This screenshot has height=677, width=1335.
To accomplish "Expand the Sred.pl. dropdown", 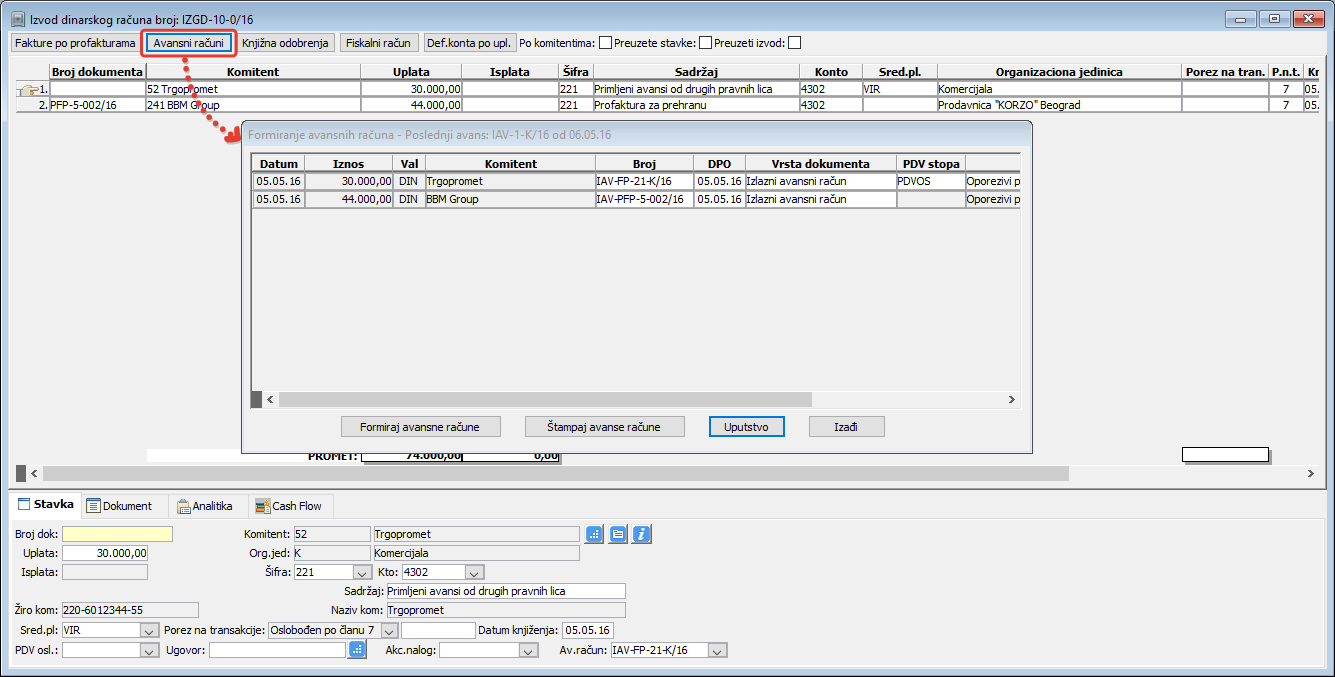I will [150, 630].
